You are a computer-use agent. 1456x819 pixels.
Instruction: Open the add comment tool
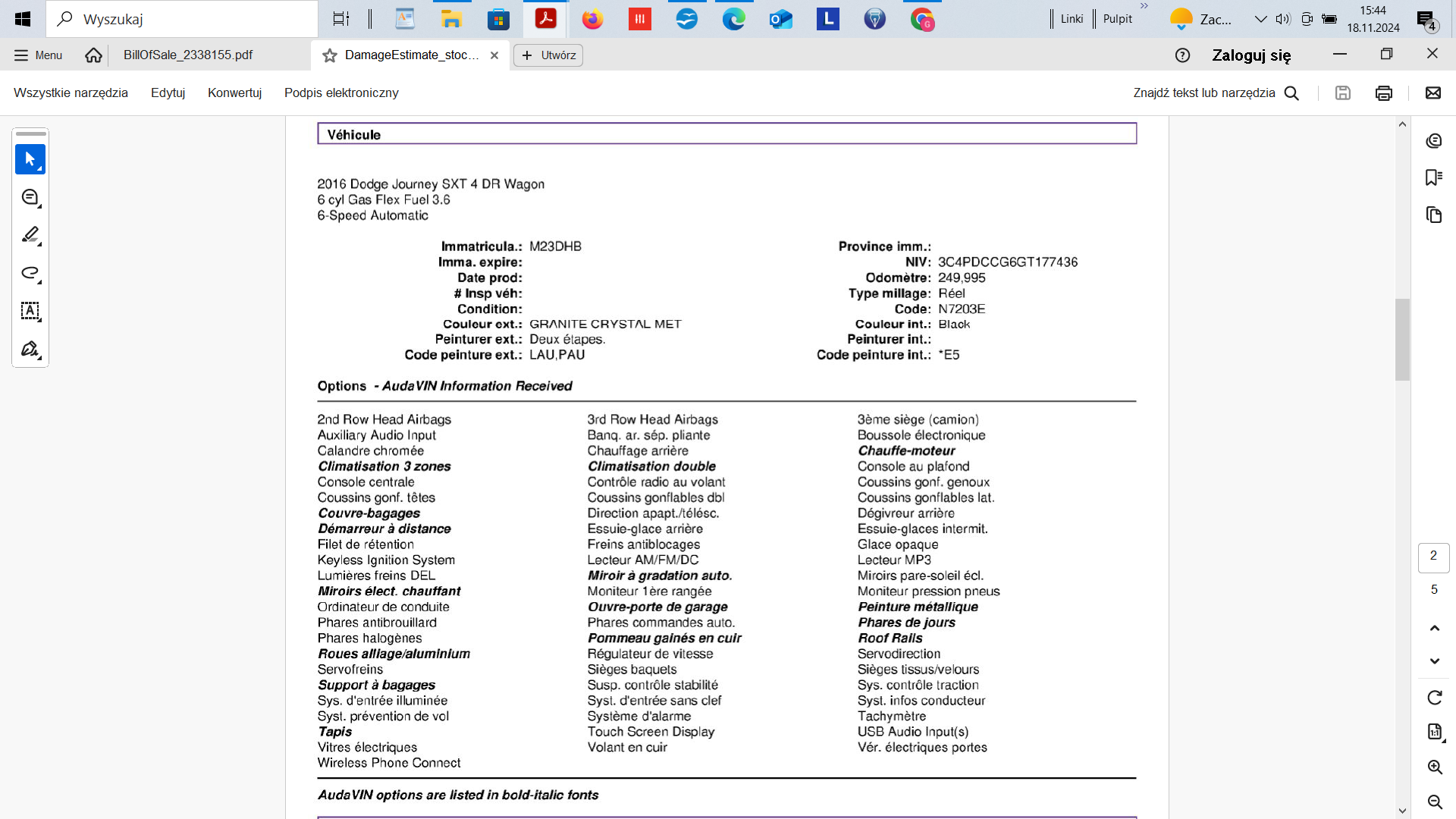(30, 197)
